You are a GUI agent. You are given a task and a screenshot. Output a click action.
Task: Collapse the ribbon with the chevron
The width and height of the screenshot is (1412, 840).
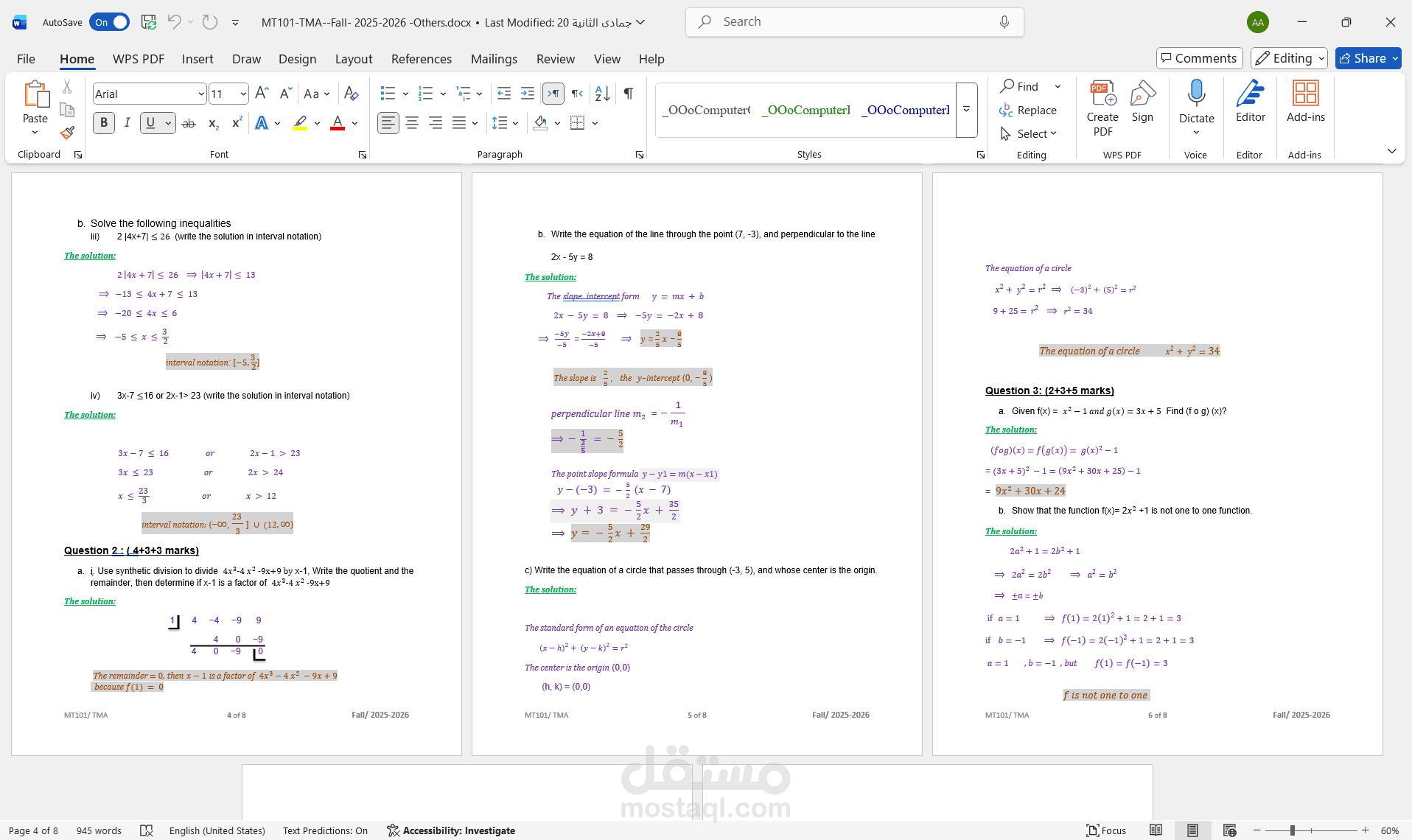(x=1391, y=151)
